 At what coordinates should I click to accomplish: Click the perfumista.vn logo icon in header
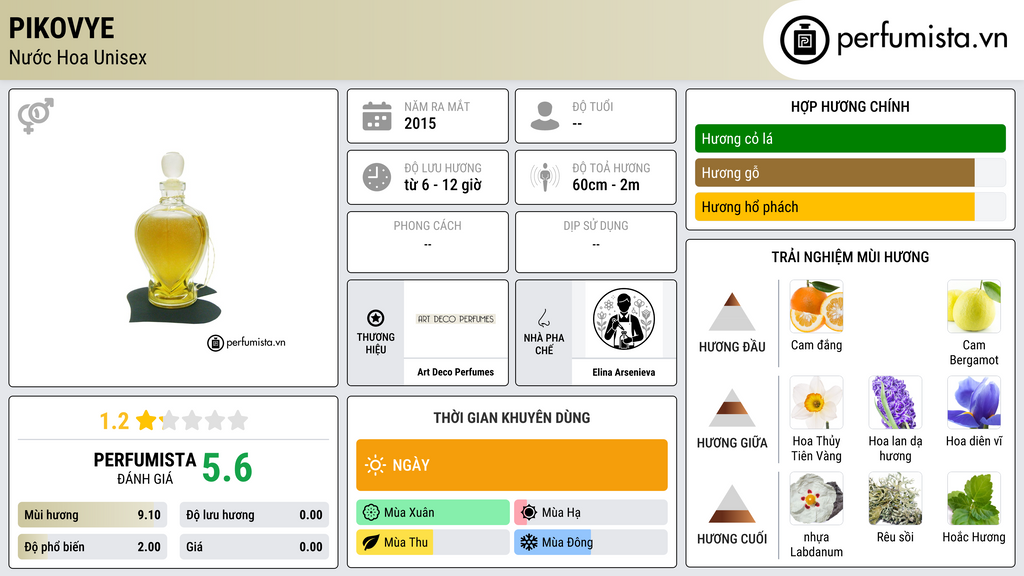click(804, 40)
